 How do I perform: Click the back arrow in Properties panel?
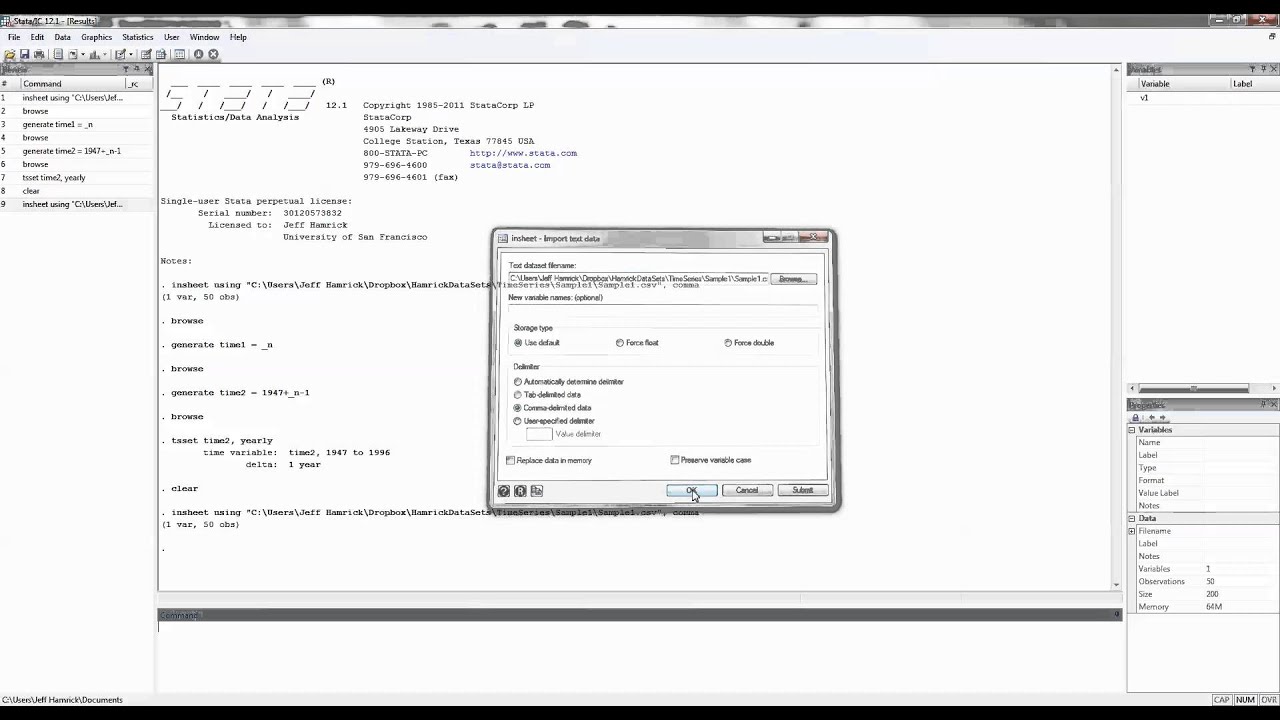click(1152, 418)
